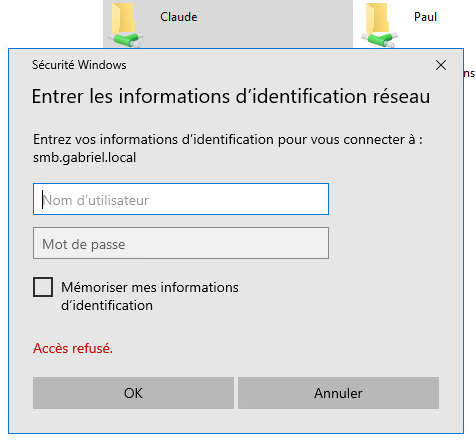Enable the Mémoriser mes informations checkbox
Screen dimensions: 476x441
pos(43,287)
